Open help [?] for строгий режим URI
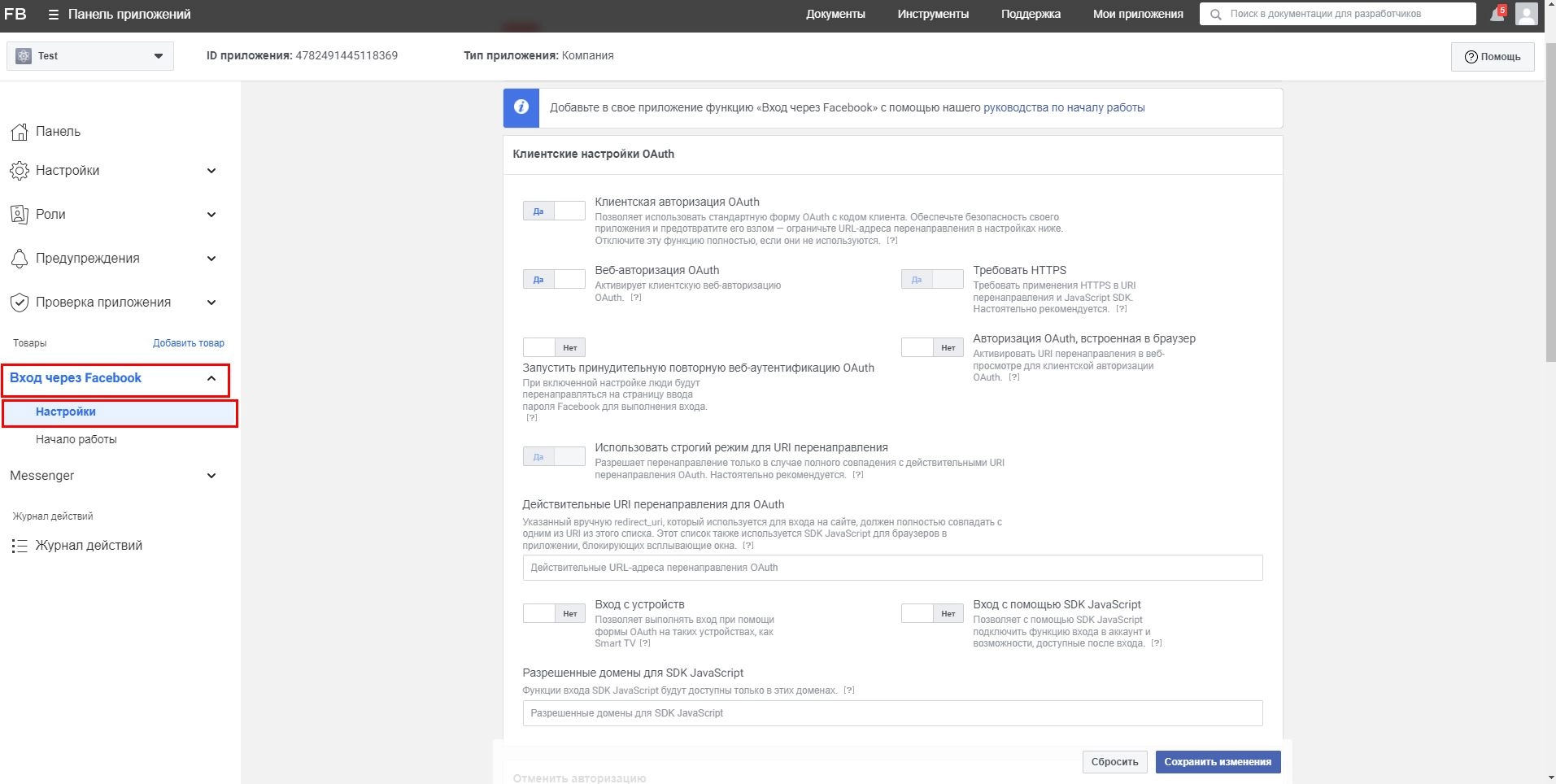 tap(858, 475)
